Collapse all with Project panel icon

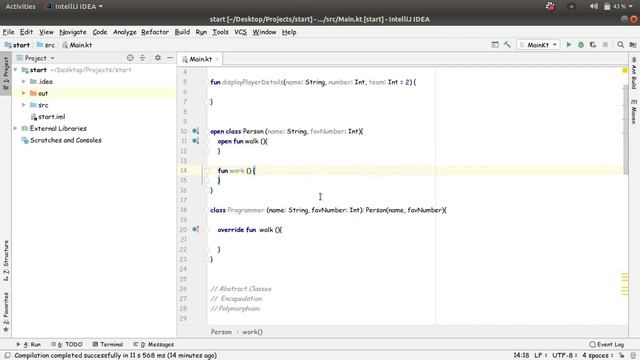(x=142, y=58)
